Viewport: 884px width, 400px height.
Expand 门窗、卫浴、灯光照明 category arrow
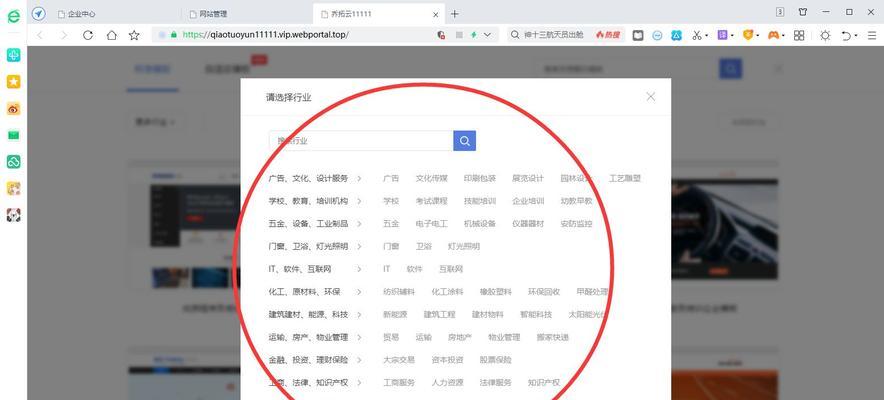click(359, 246)
